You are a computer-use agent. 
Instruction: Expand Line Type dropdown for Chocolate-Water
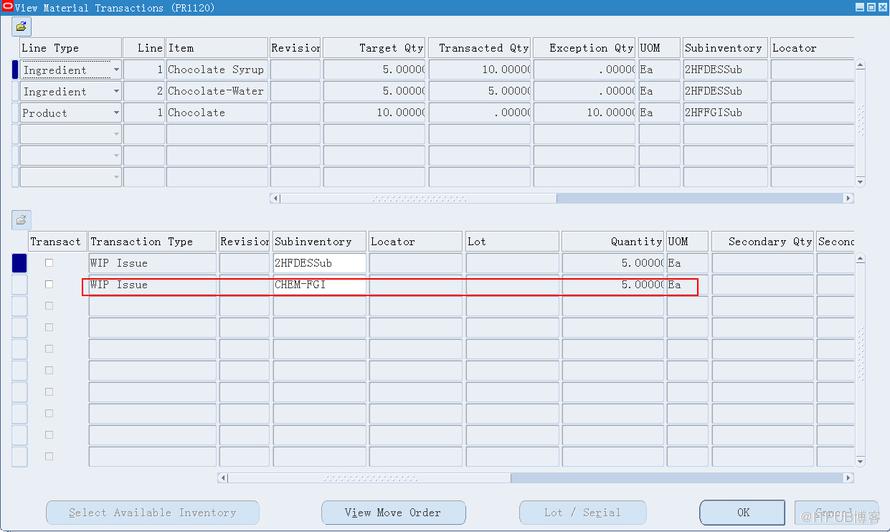116,91
